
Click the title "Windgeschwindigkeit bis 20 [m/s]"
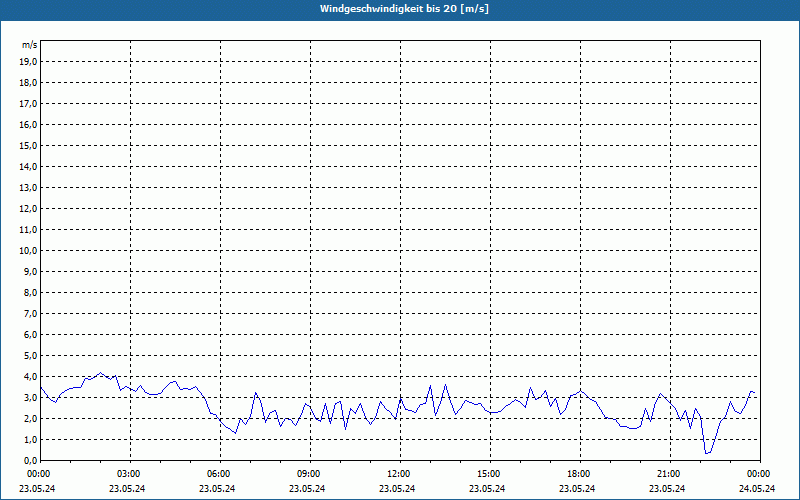tap(404, 9)
